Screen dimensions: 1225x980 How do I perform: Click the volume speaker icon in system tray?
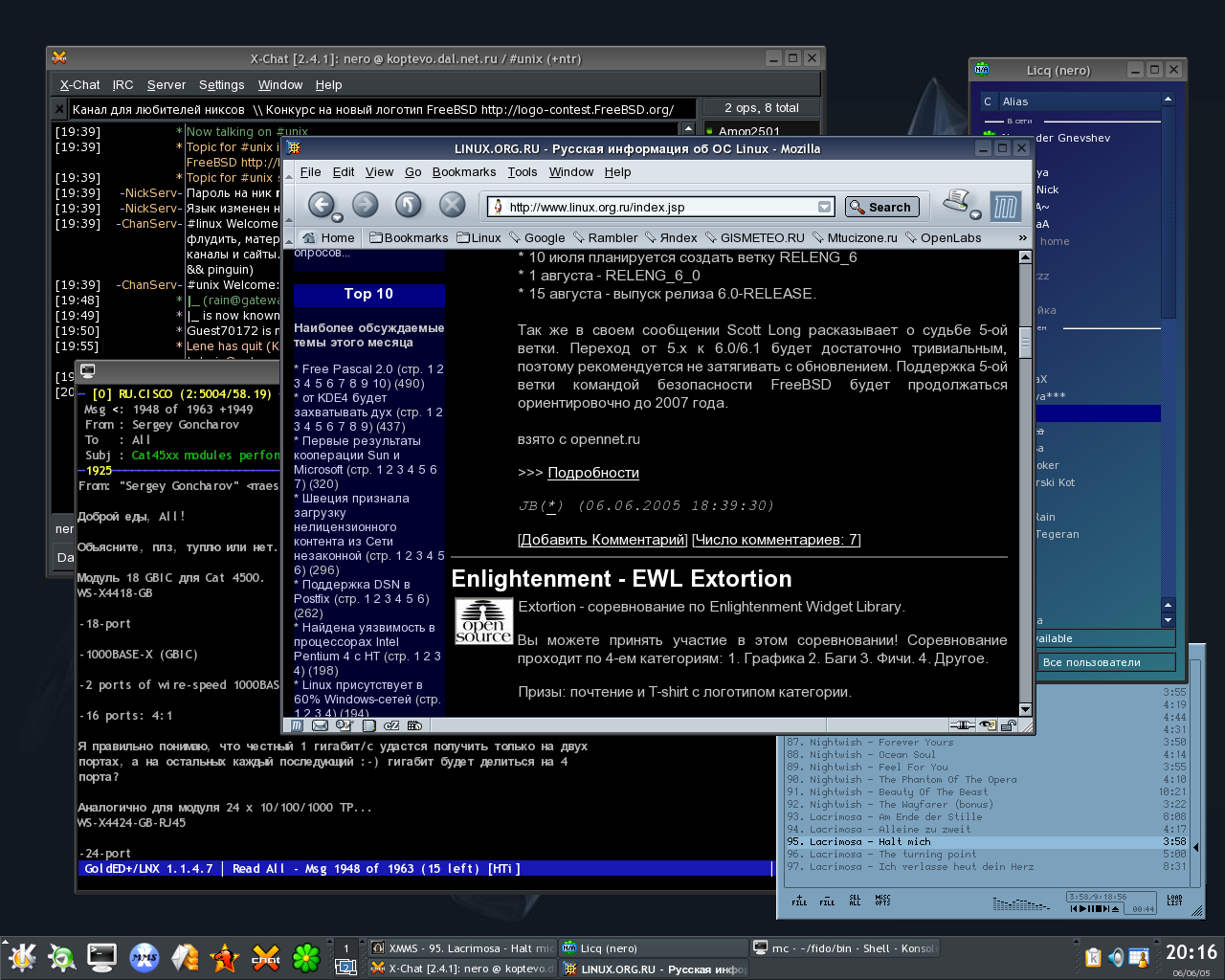[x=1116, y=957]
